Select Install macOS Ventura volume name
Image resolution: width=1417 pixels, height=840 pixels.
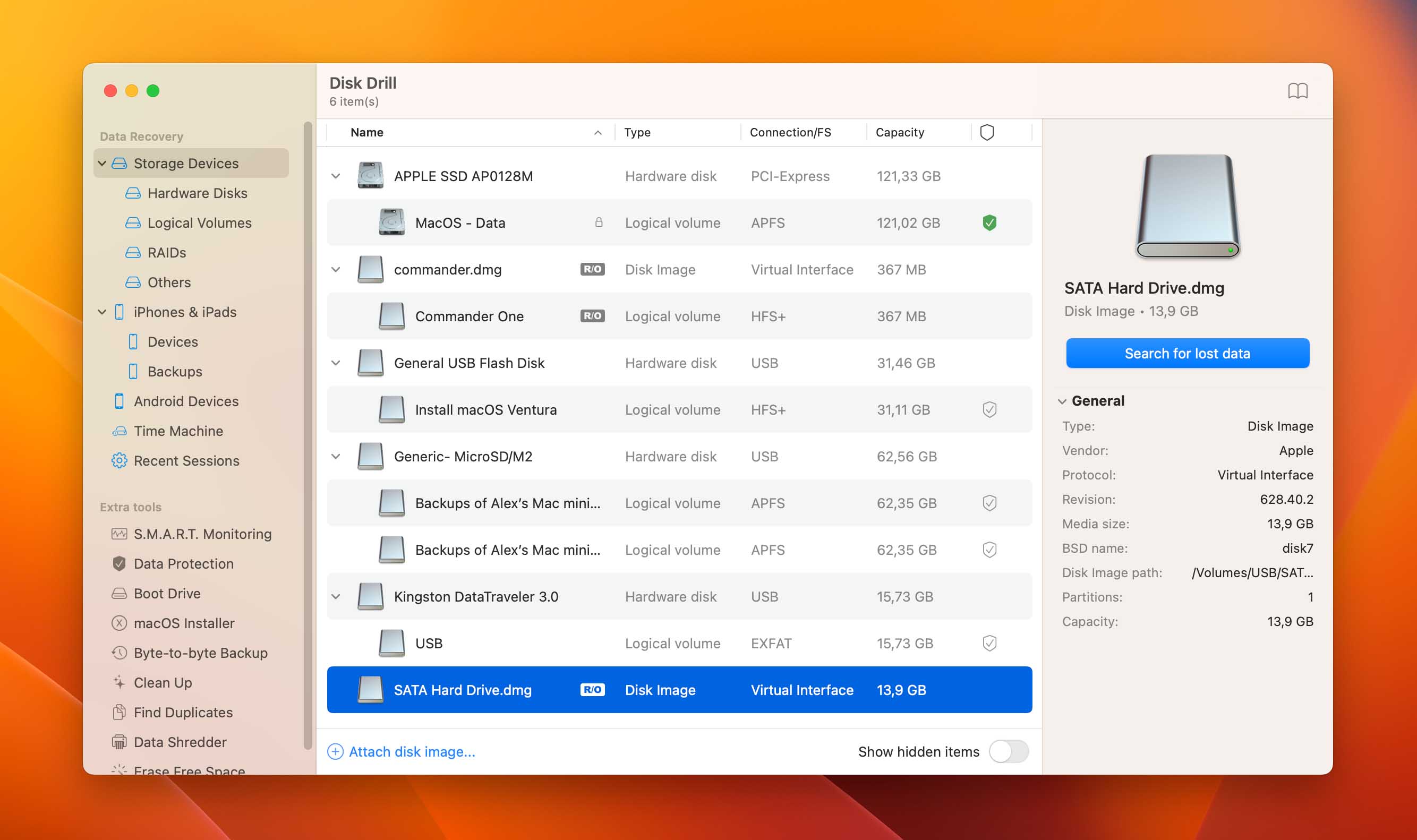tap(486, 410)
